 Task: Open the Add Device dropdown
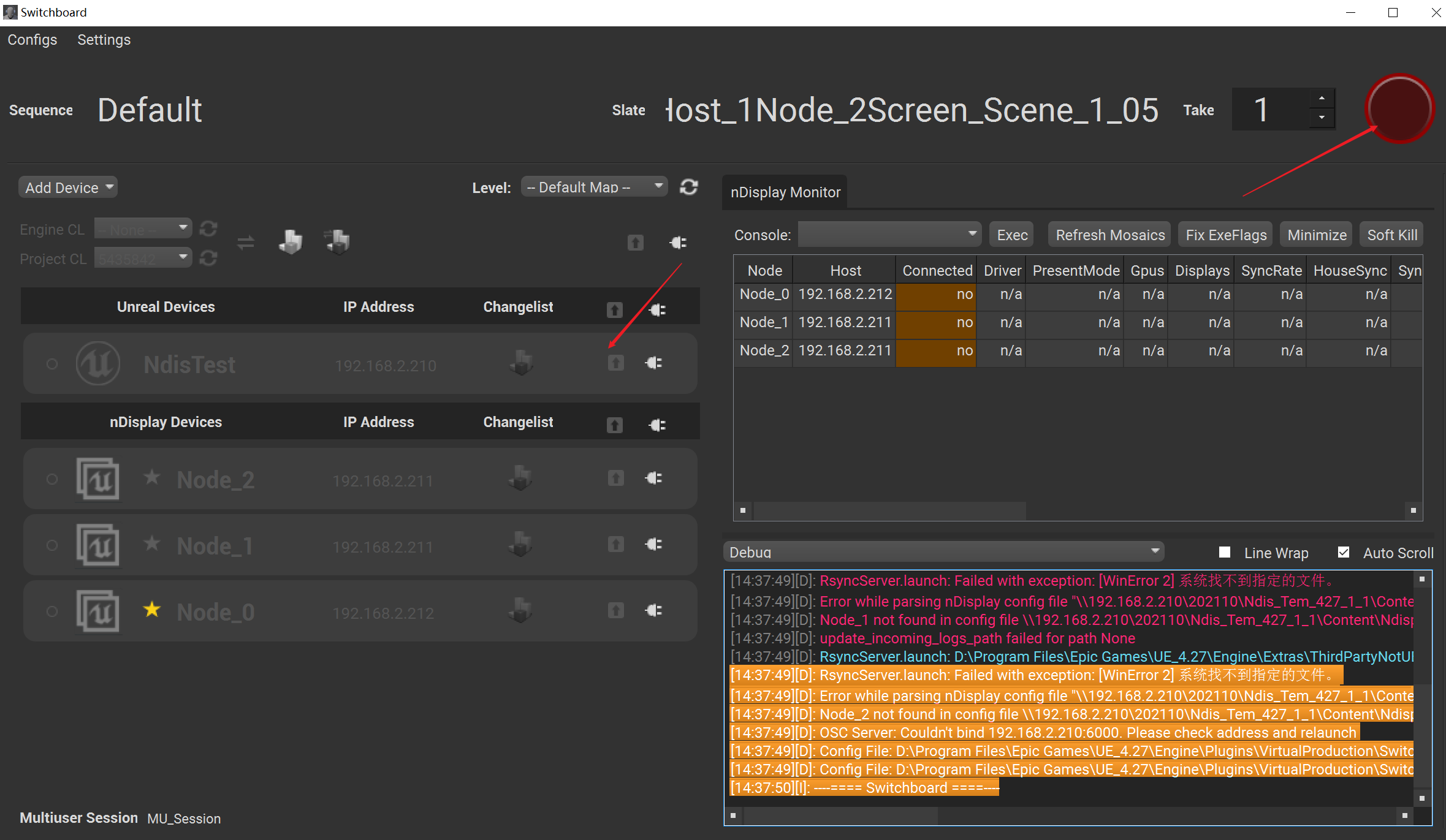point(68,187)
